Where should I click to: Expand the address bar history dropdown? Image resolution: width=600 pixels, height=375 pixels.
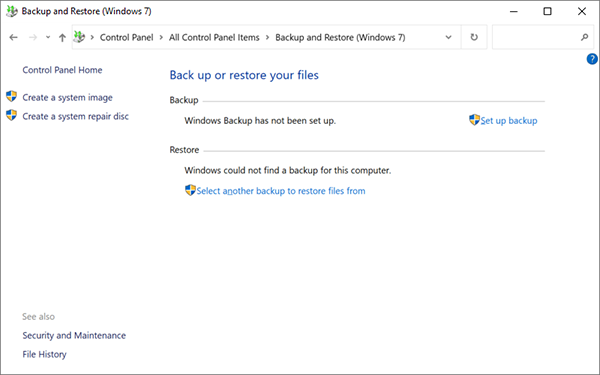click(448, 38)
